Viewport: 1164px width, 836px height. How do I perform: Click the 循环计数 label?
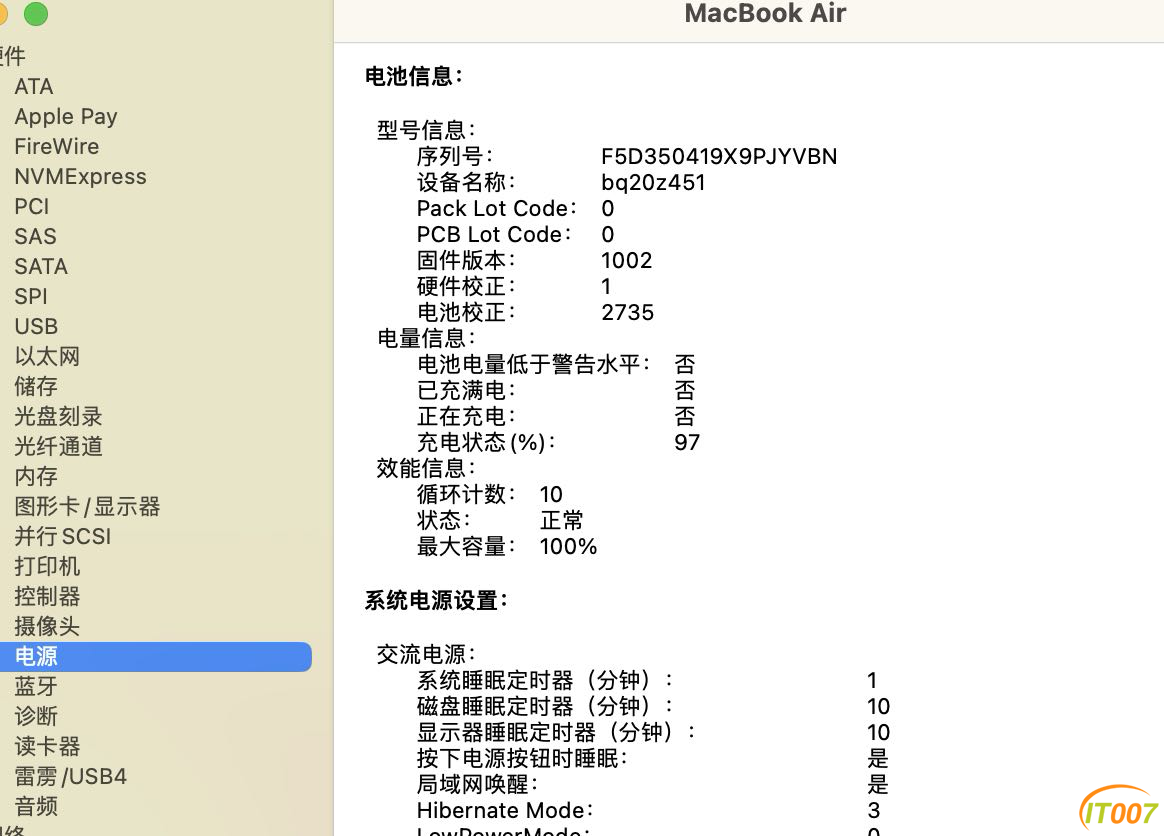[465, 494]
